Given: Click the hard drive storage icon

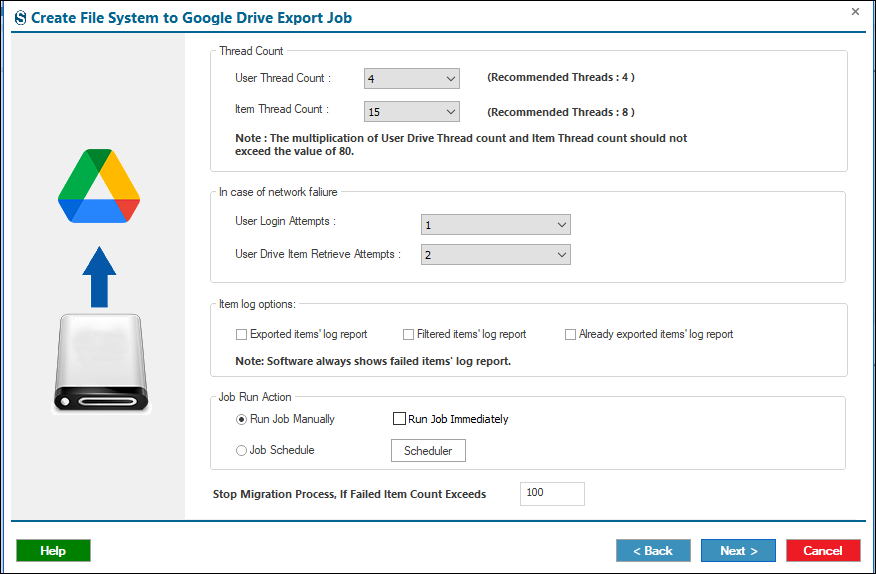Looking at the screenshot, I should click(x=101, y=363).
